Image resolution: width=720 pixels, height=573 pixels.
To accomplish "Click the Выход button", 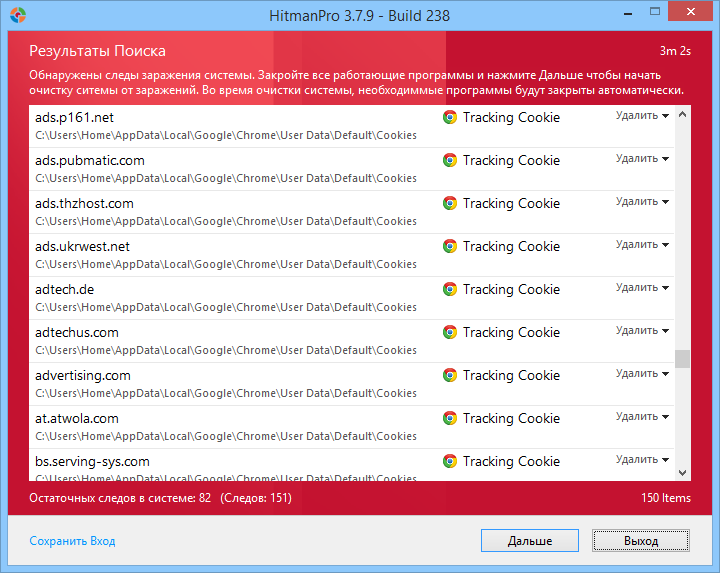I will [641, 540].
